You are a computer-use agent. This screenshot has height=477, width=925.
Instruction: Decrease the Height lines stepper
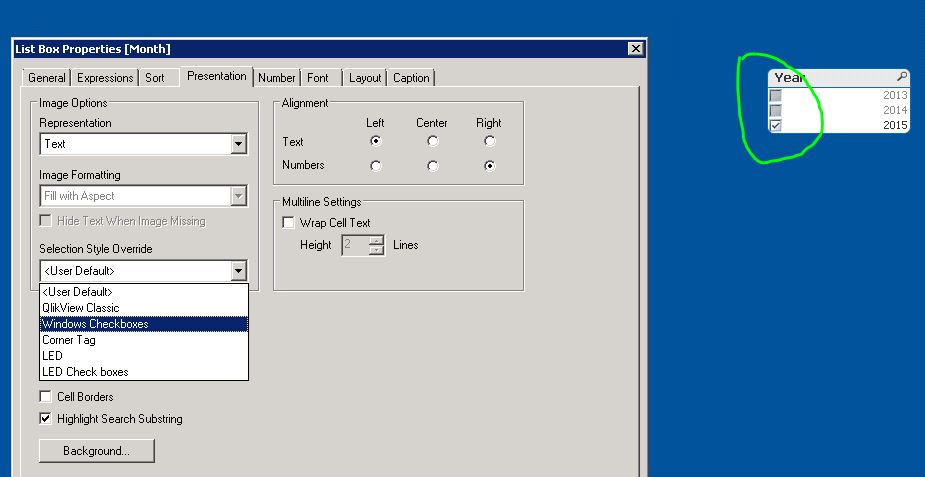377,251
